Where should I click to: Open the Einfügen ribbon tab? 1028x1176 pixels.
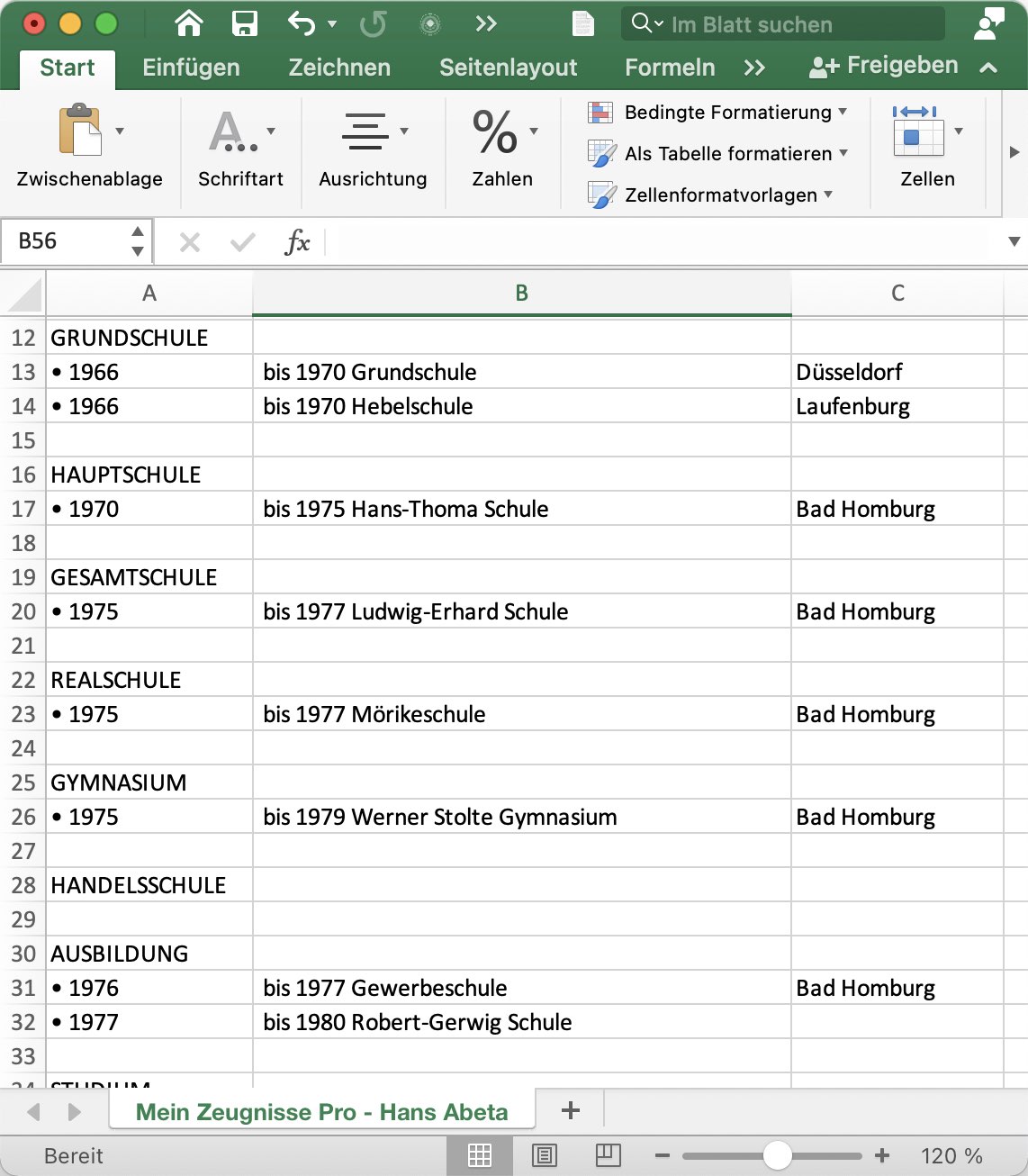(x=191, y=68)
